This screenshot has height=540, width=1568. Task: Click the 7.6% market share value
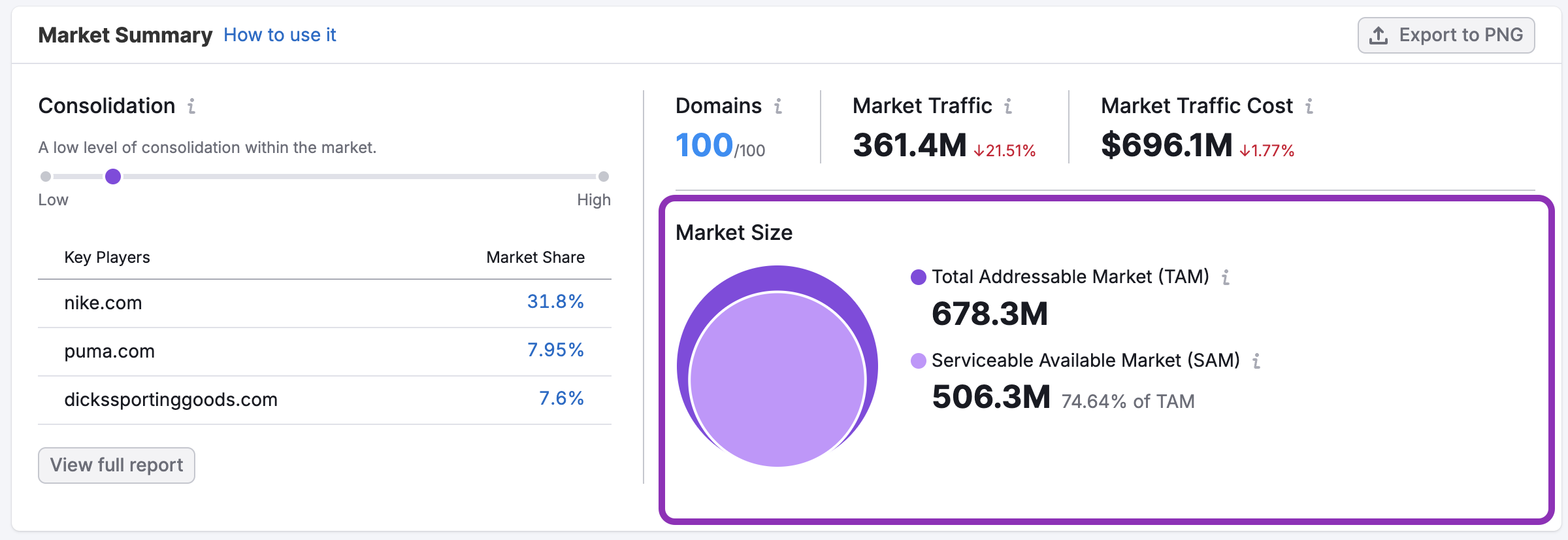point(561,399)
